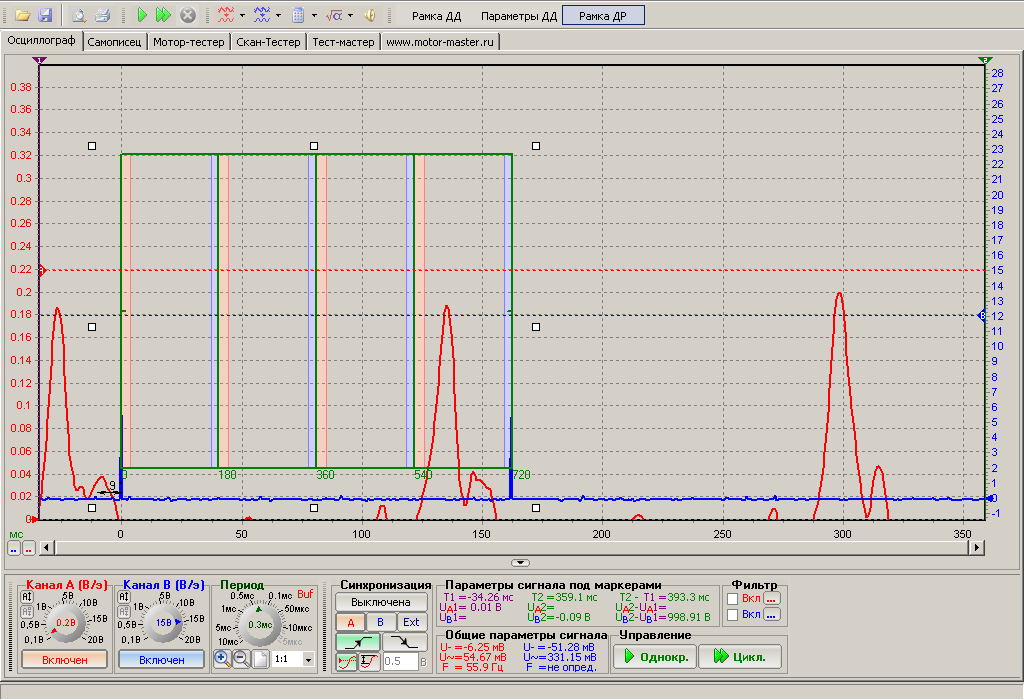The image size is (1024, 700).
Task: Click the blank page icon beside the zoom buttons
Action: pyautogui.click(x=260, y=659)
